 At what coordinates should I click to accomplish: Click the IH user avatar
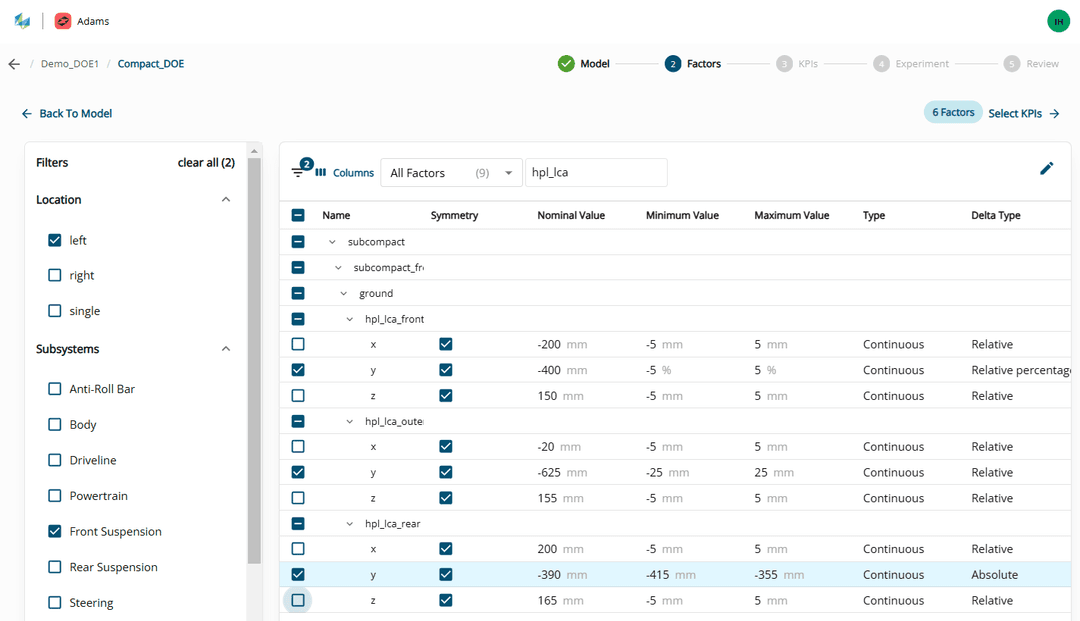pyautogui.click(x=1058, y=21)
